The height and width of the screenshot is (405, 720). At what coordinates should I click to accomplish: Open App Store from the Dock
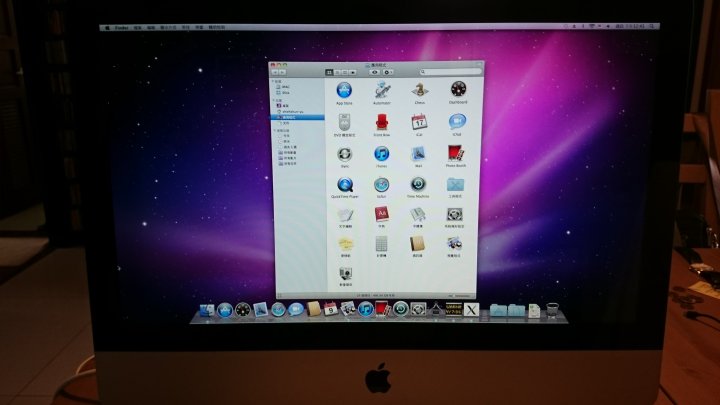pos(225,310)
